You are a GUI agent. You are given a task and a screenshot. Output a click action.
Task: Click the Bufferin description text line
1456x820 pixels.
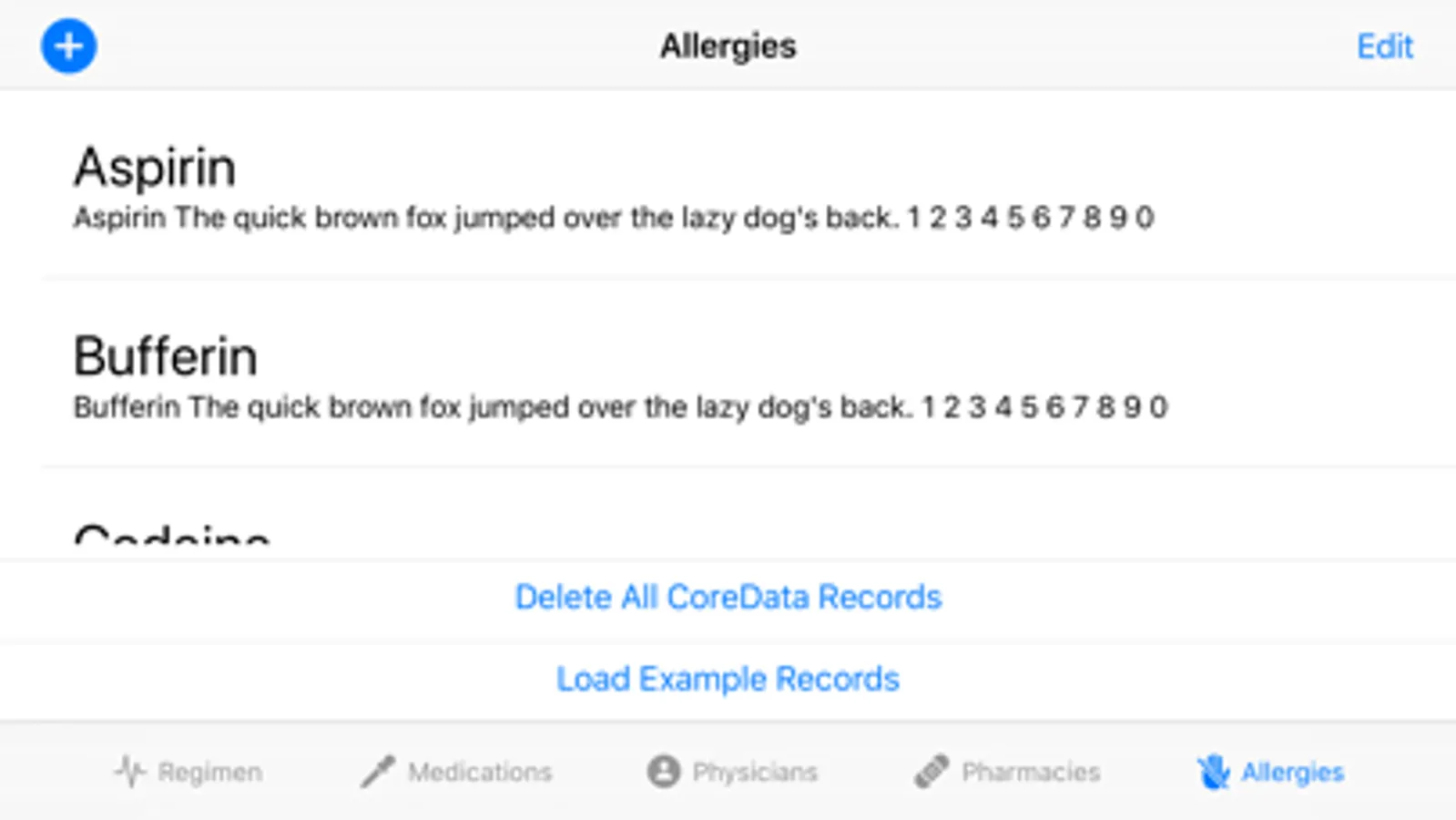click(620, 406)
